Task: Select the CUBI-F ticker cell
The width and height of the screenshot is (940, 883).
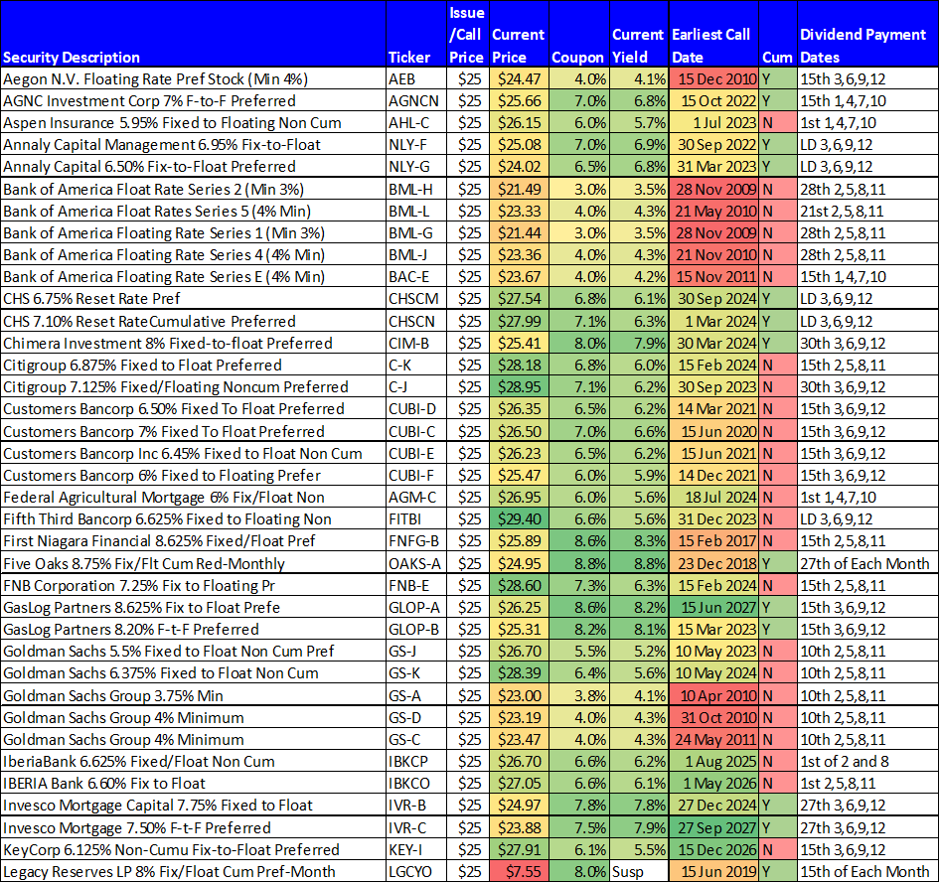Action: pyautogui.click(x=416, y=475)
